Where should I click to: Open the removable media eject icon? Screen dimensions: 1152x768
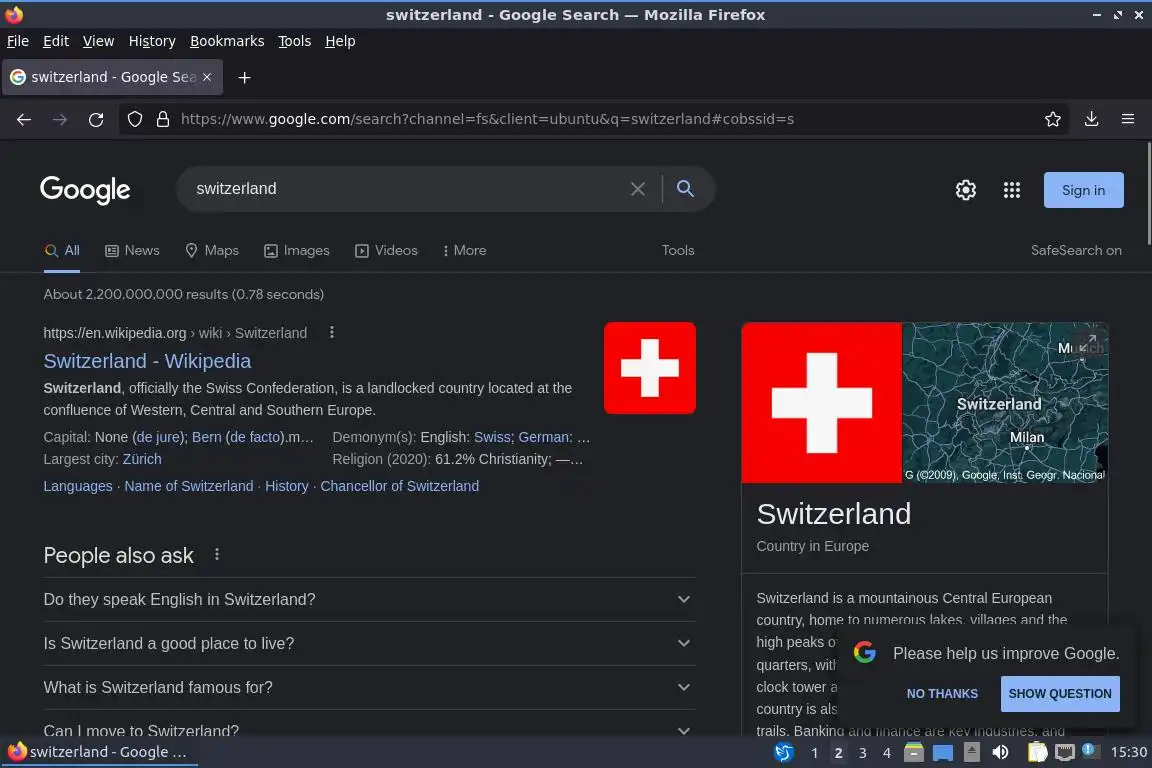[x=971, y=752]
